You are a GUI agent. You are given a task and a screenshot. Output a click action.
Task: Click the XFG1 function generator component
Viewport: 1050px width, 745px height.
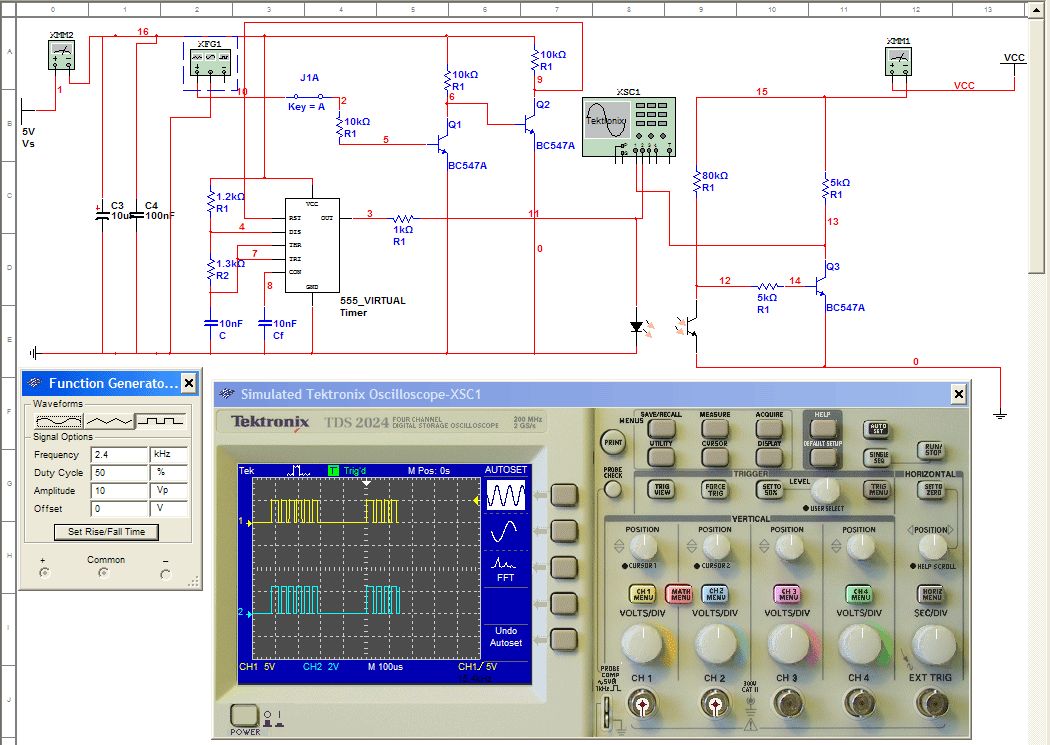click(x=210, y=65)
